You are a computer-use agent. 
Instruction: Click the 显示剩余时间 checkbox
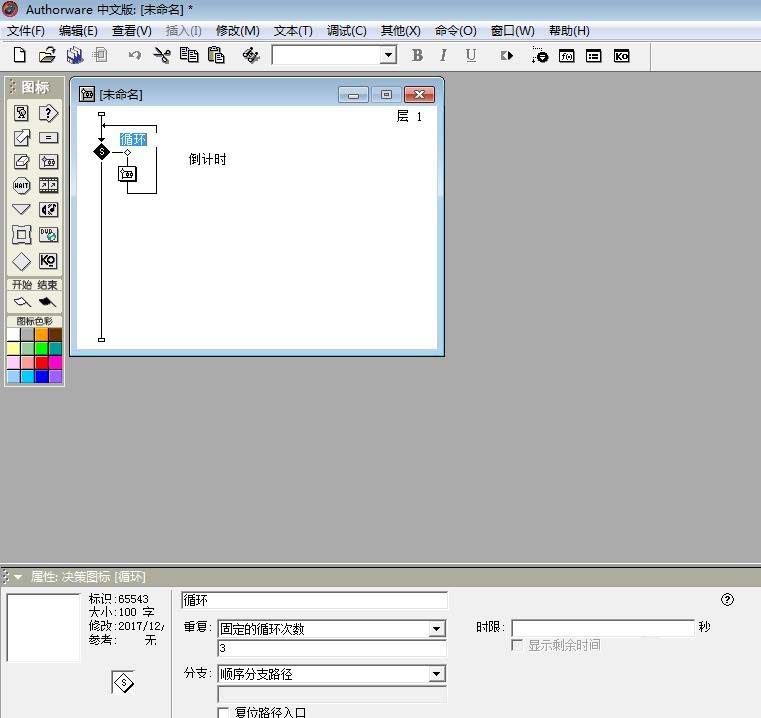coord(517,645)
